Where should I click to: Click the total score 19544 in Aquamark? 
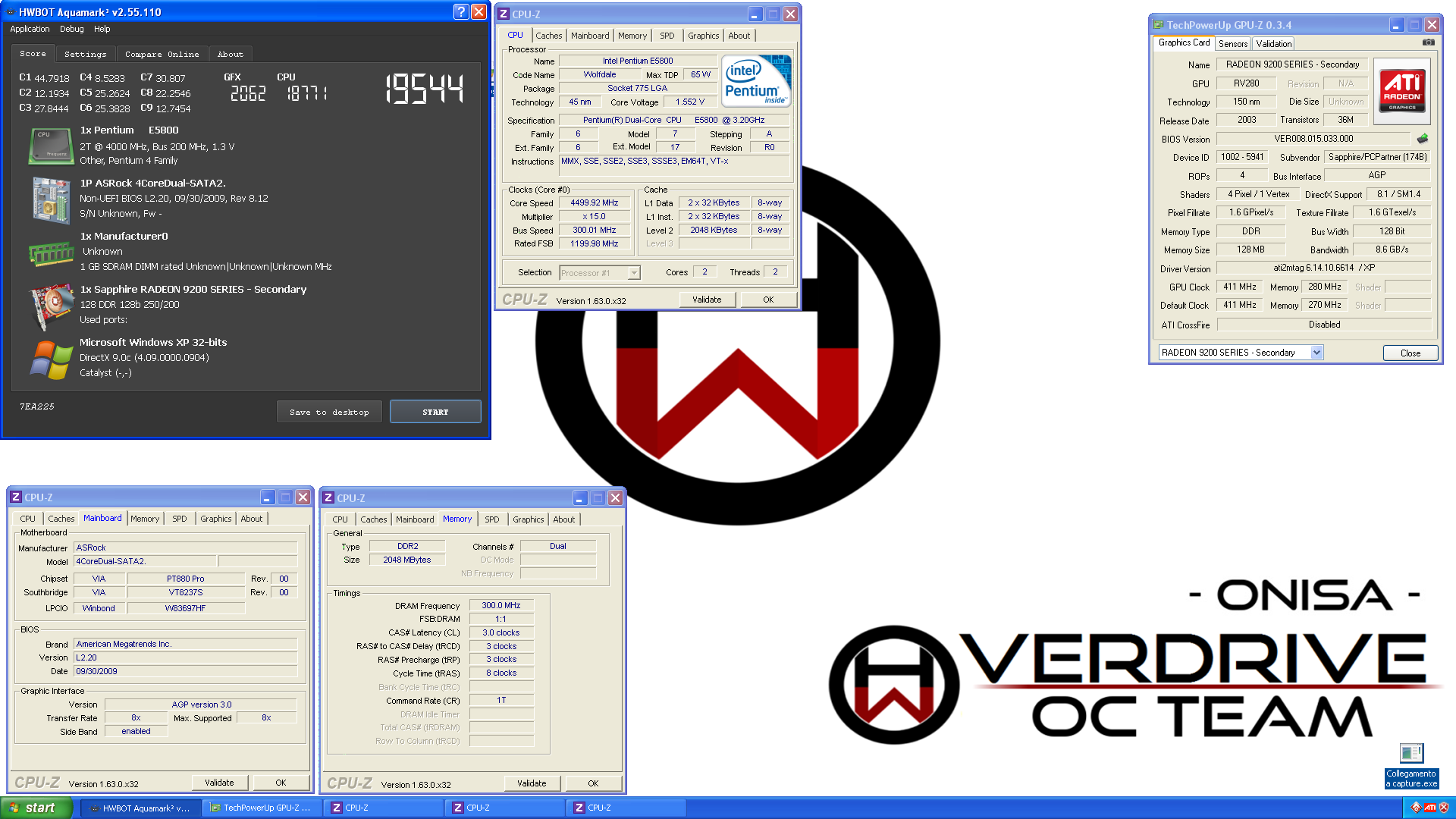424,89
